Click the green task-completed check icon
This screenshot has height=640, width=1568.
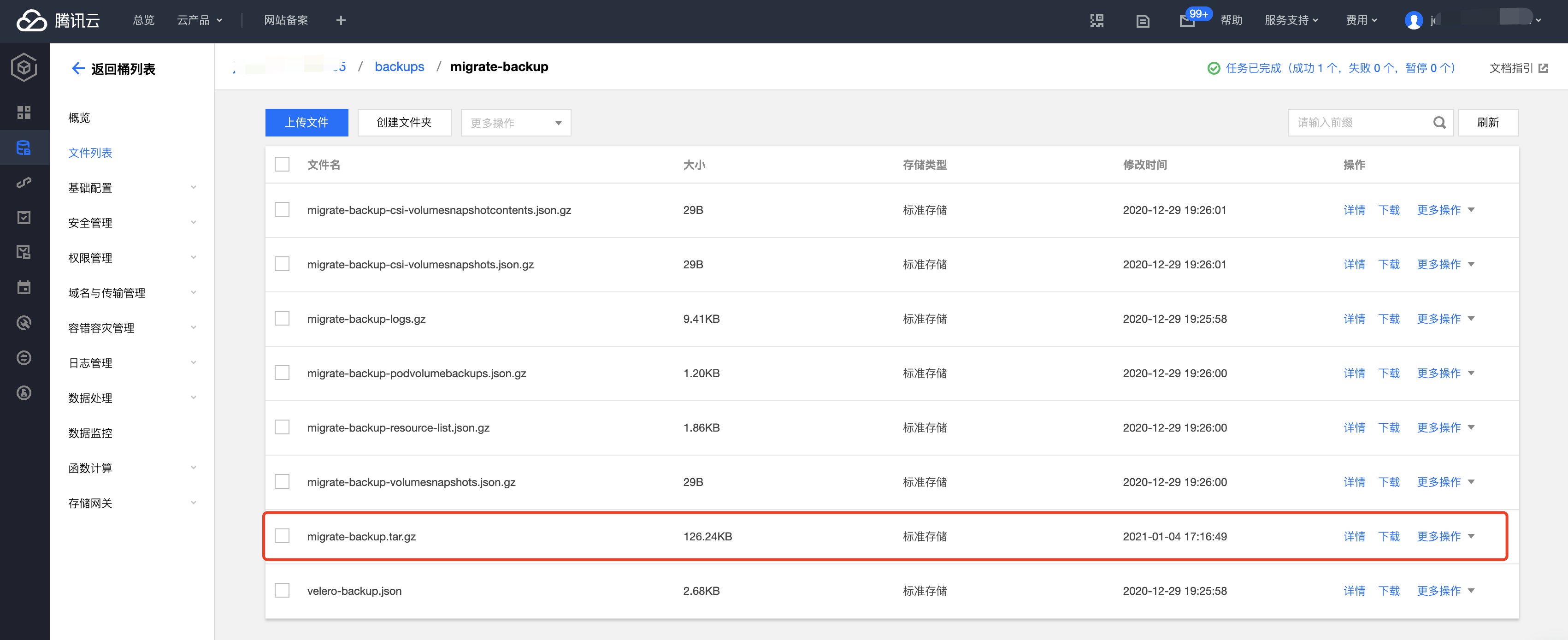pos(1213,68)
